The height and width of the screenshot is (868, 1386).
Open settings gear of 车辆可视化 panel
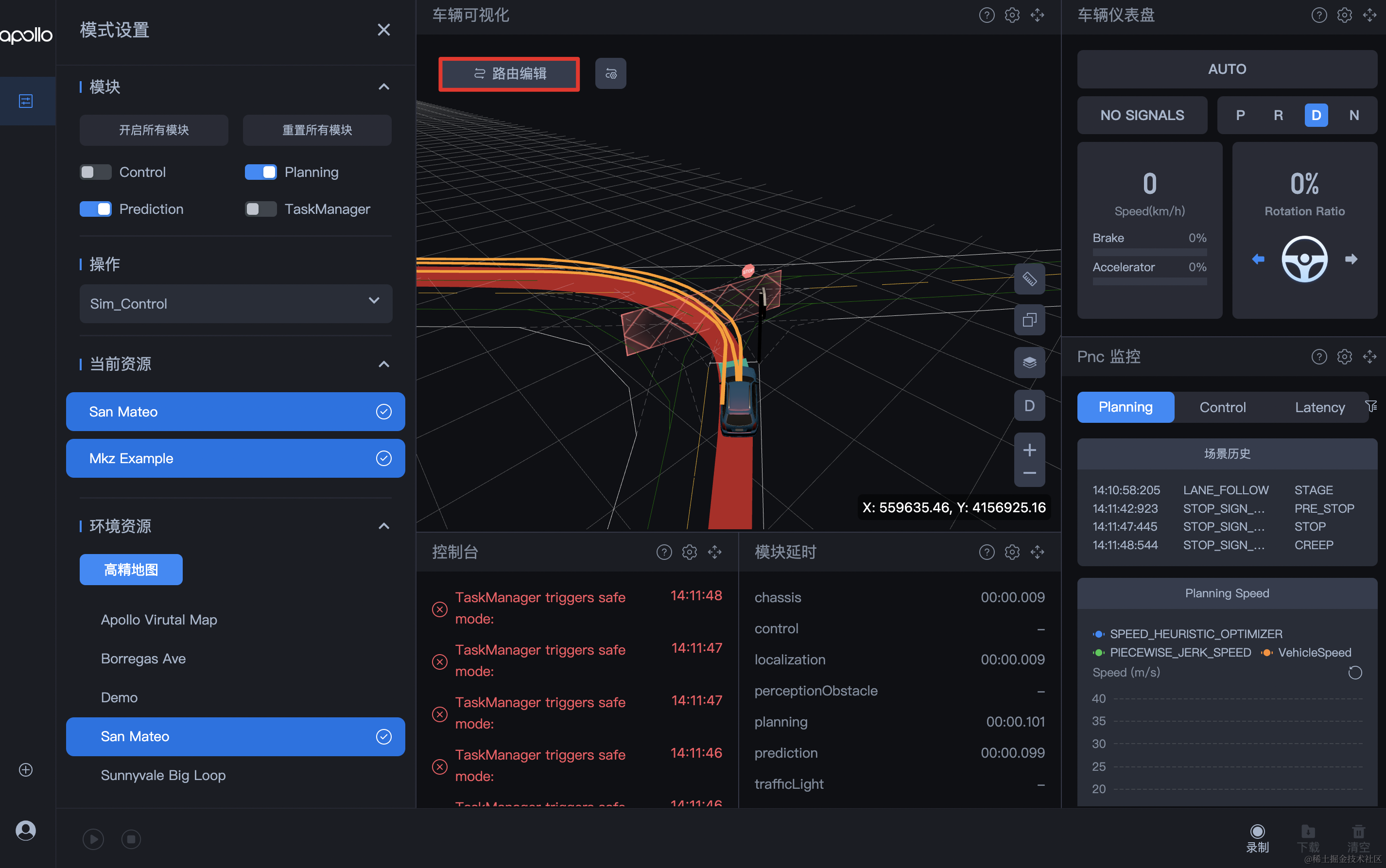click(1012, 16)
